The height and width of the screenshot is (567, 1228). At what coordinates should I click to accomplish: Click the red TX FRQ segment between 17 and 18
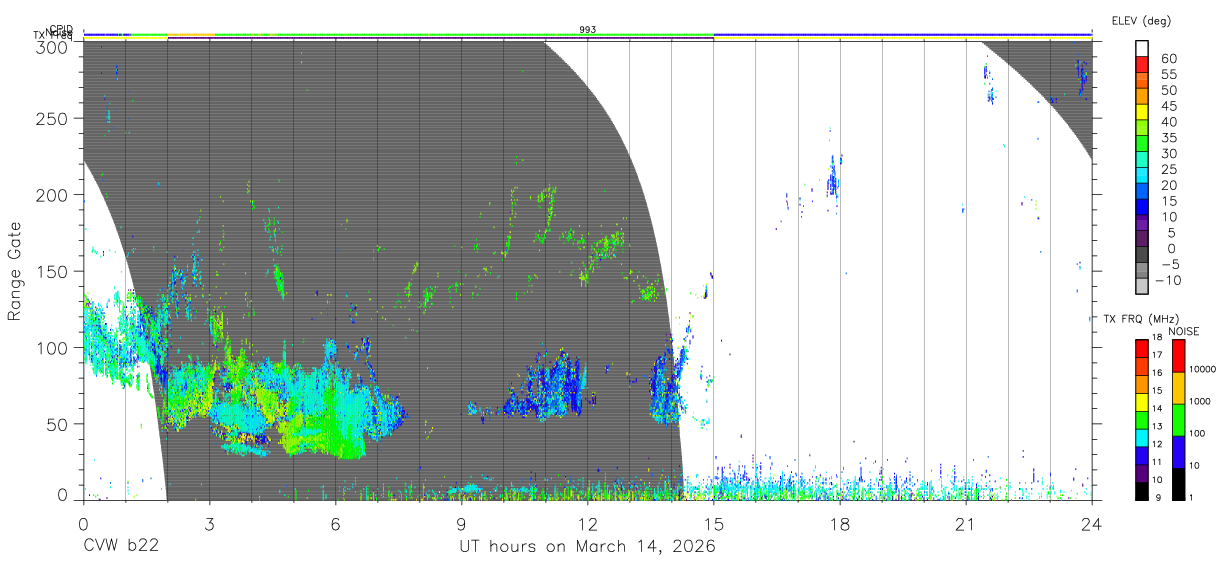click(x=1142, y=348)
